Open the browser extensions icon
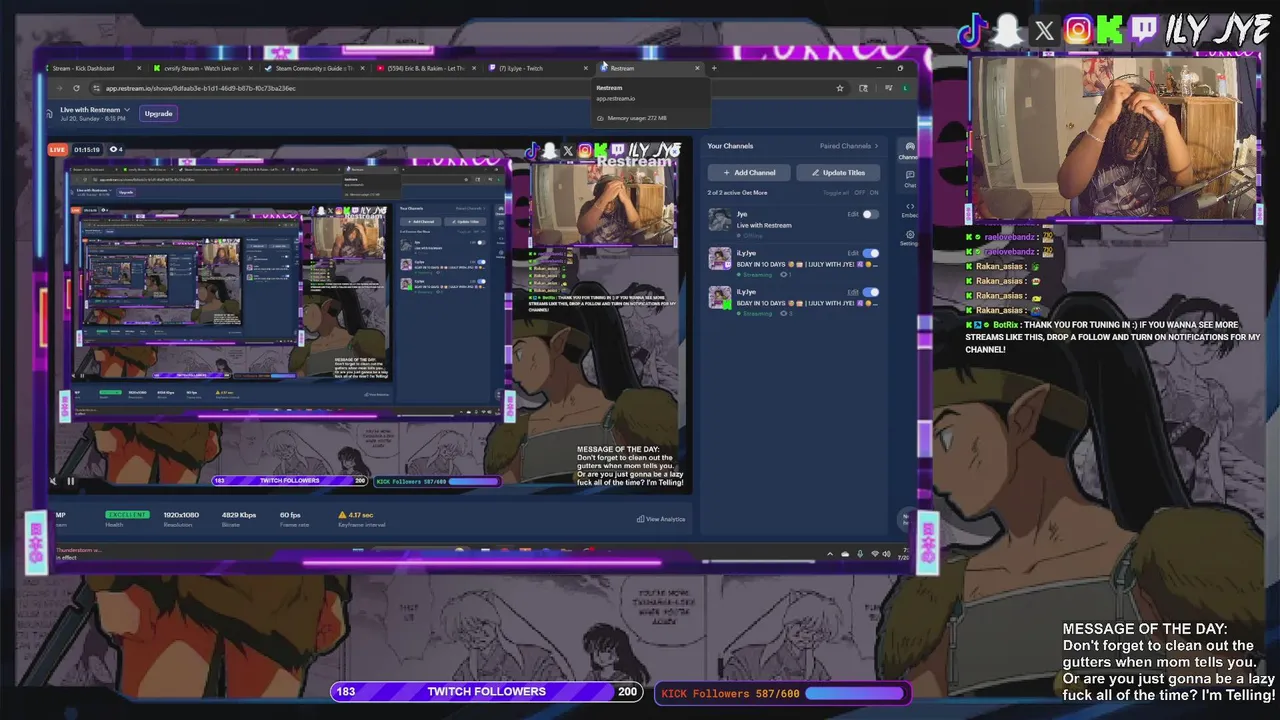Screen dimensions: 1280x720 864,88
